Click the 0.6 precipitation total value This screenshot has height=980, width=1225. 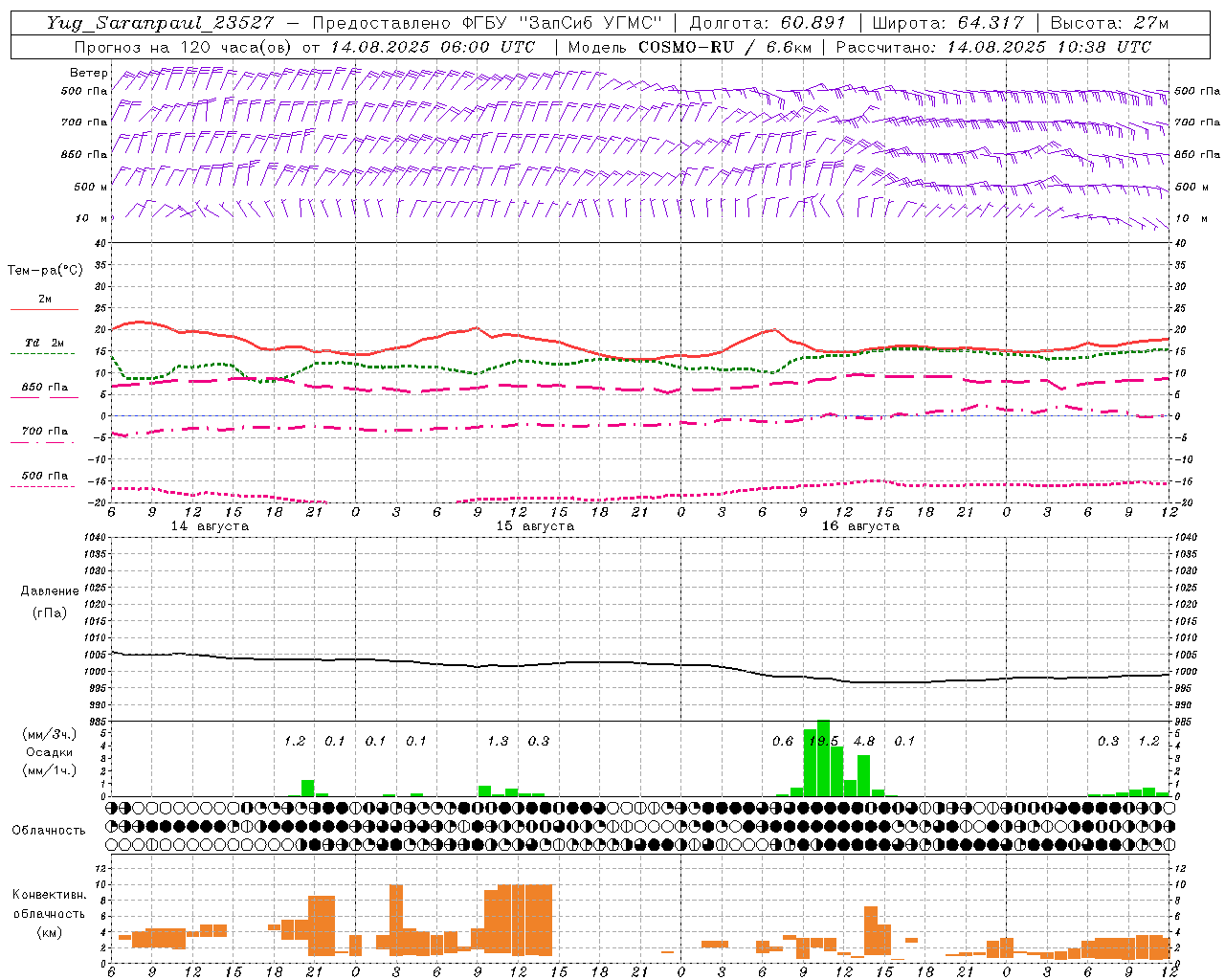coord(783,742)
